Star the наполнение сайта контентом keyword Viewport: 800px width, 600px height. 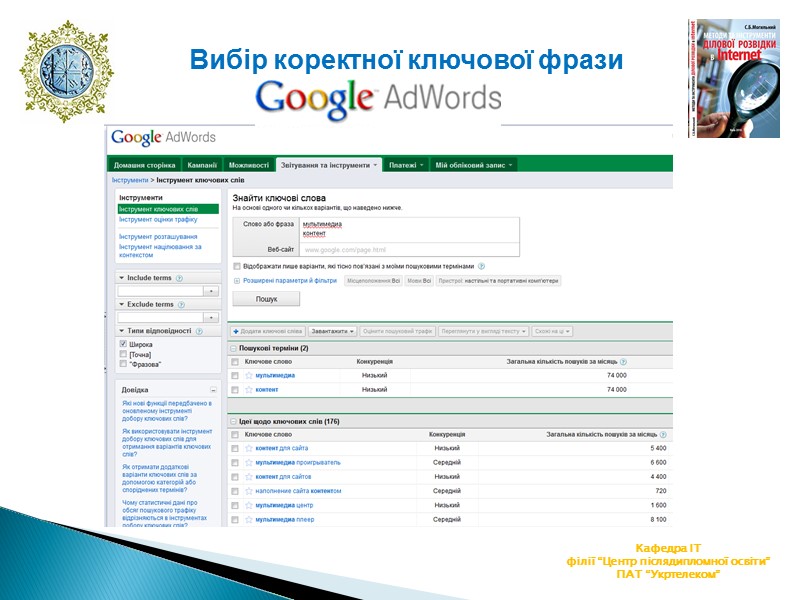(x=248, y=491)
